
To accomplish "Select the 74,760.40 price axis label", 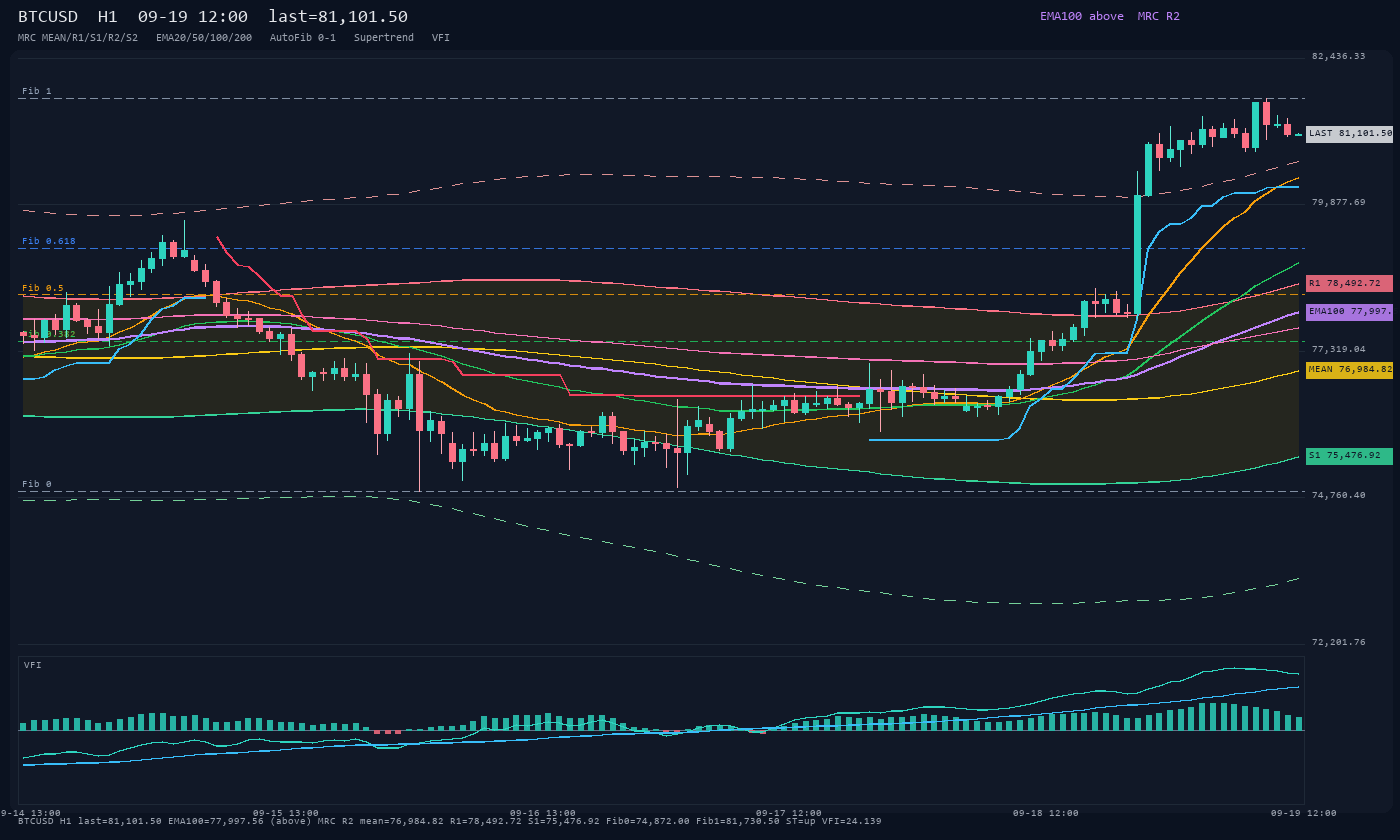I will (1338, 495).
